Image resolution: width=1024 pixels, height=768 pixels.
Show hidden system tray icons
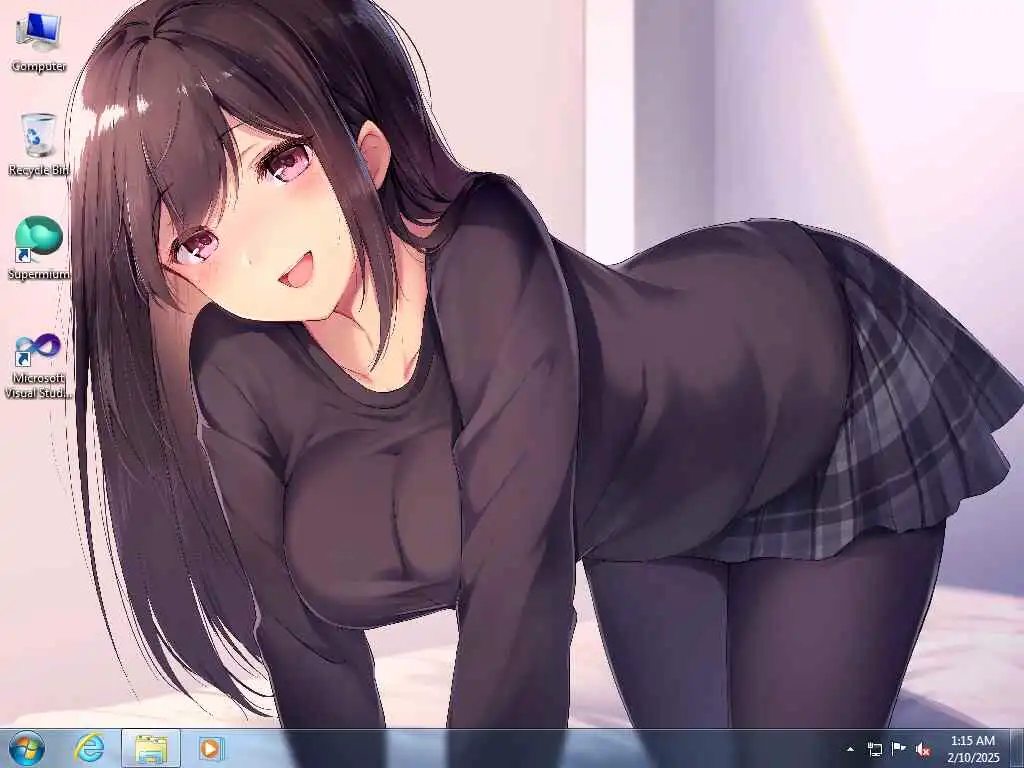coord(850,749)
